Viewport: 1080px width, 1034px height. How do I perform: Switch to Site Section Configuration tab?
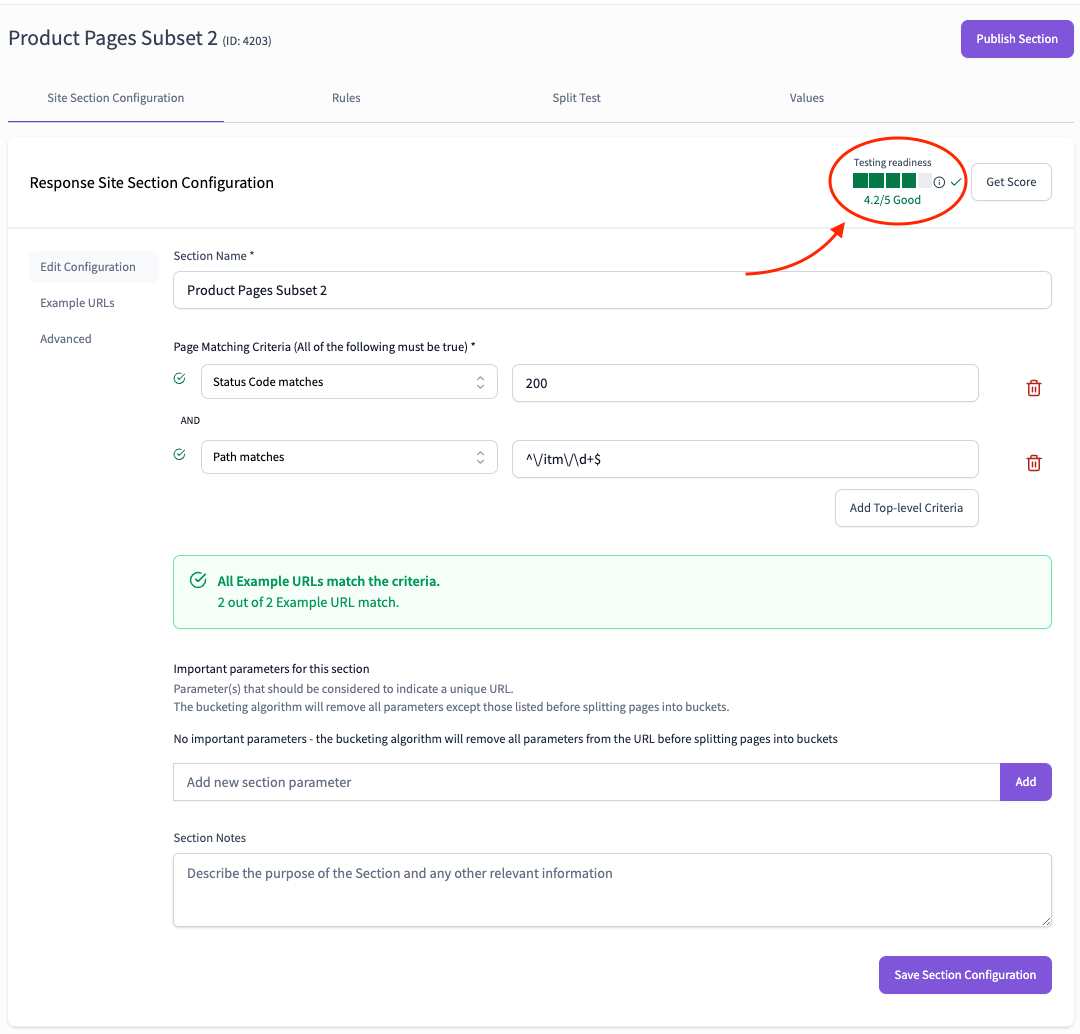116,98
